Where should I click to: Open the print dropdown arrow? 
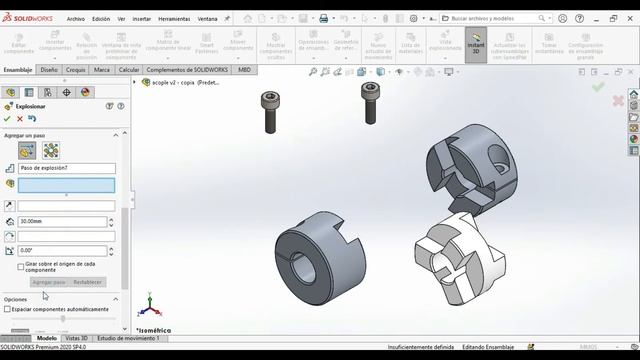333,18
